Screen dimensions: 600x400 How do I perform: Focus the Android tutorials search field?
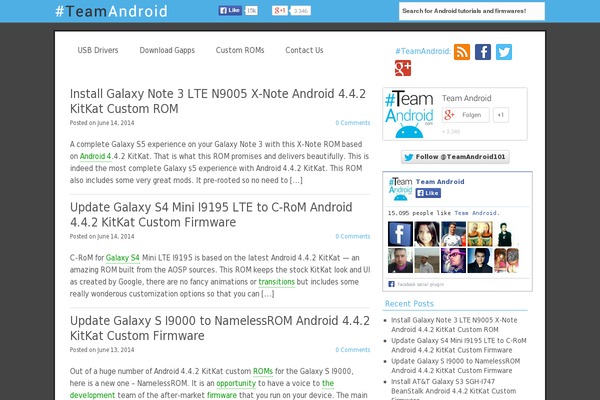click(471, 11)
